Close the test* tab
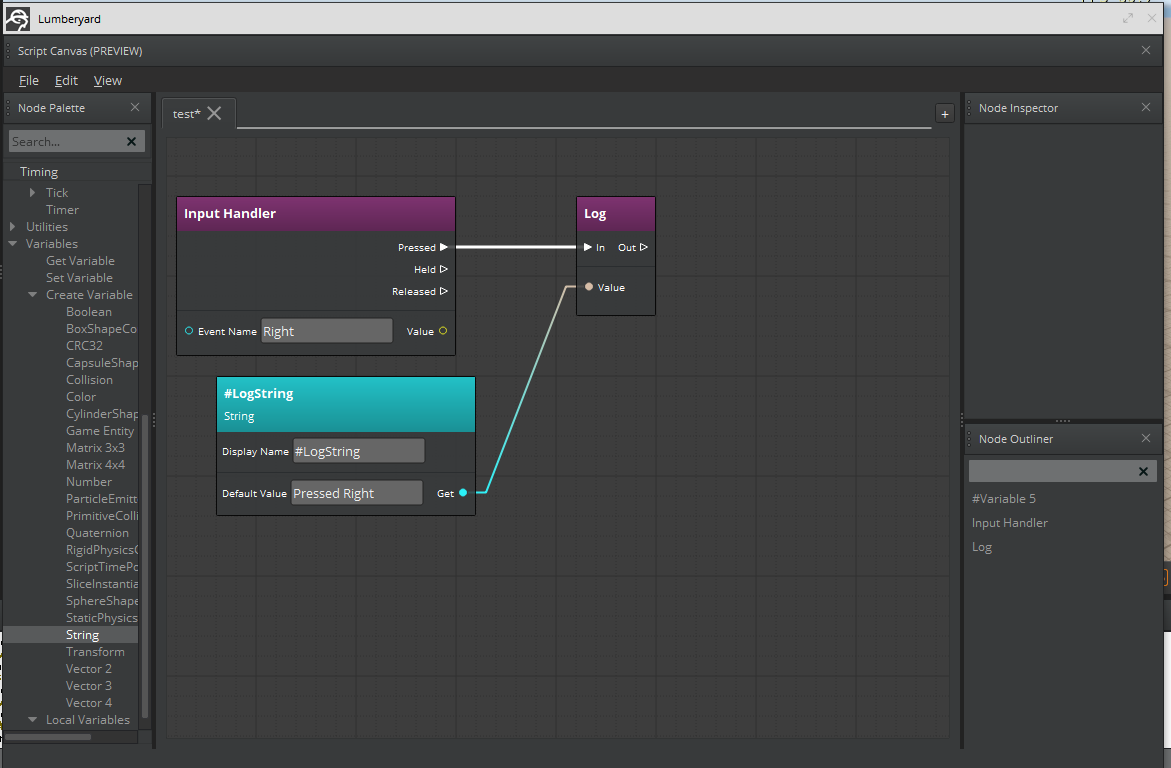 [x=214, y=114]
